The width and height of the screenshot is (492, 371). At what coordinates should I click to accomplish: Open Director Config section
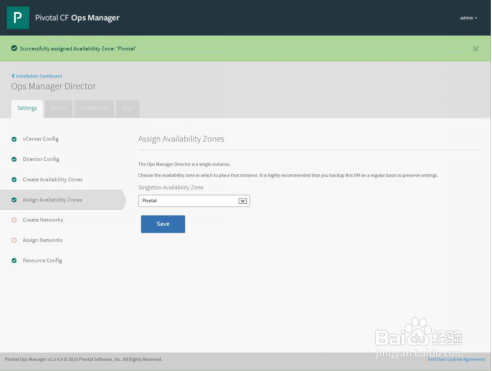(41, 159)
